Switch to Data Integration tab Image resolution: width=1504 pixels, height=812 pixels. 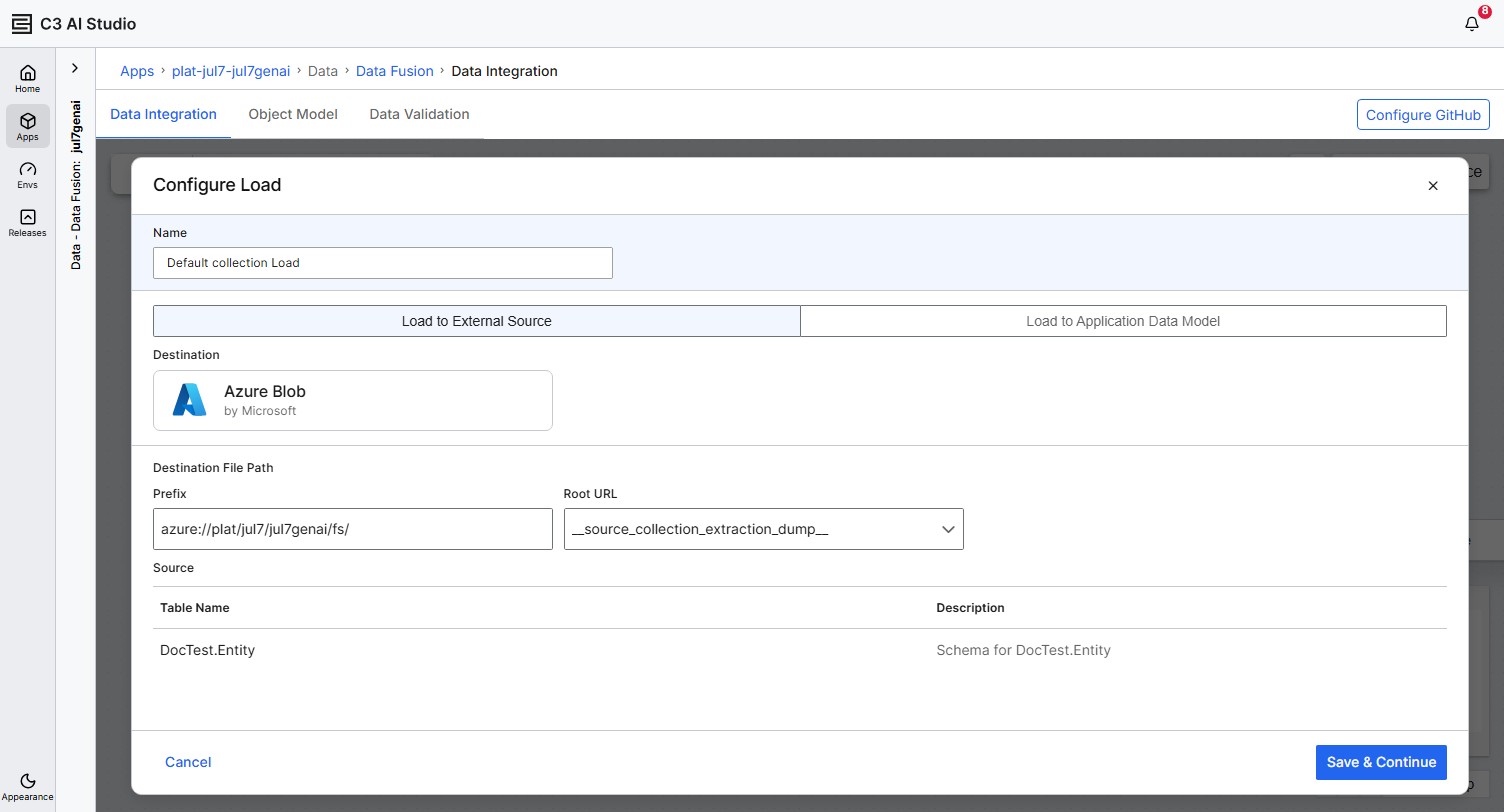click(163, 114)
